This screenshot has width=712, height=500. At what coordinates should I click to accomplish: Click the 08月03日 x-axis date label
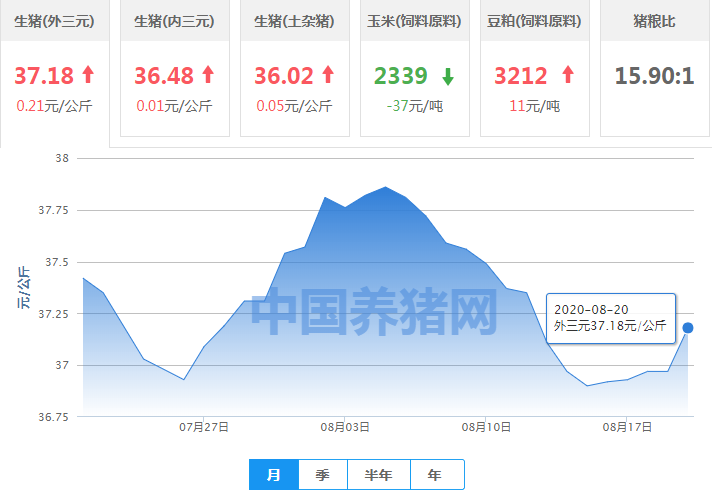[345, 427]
